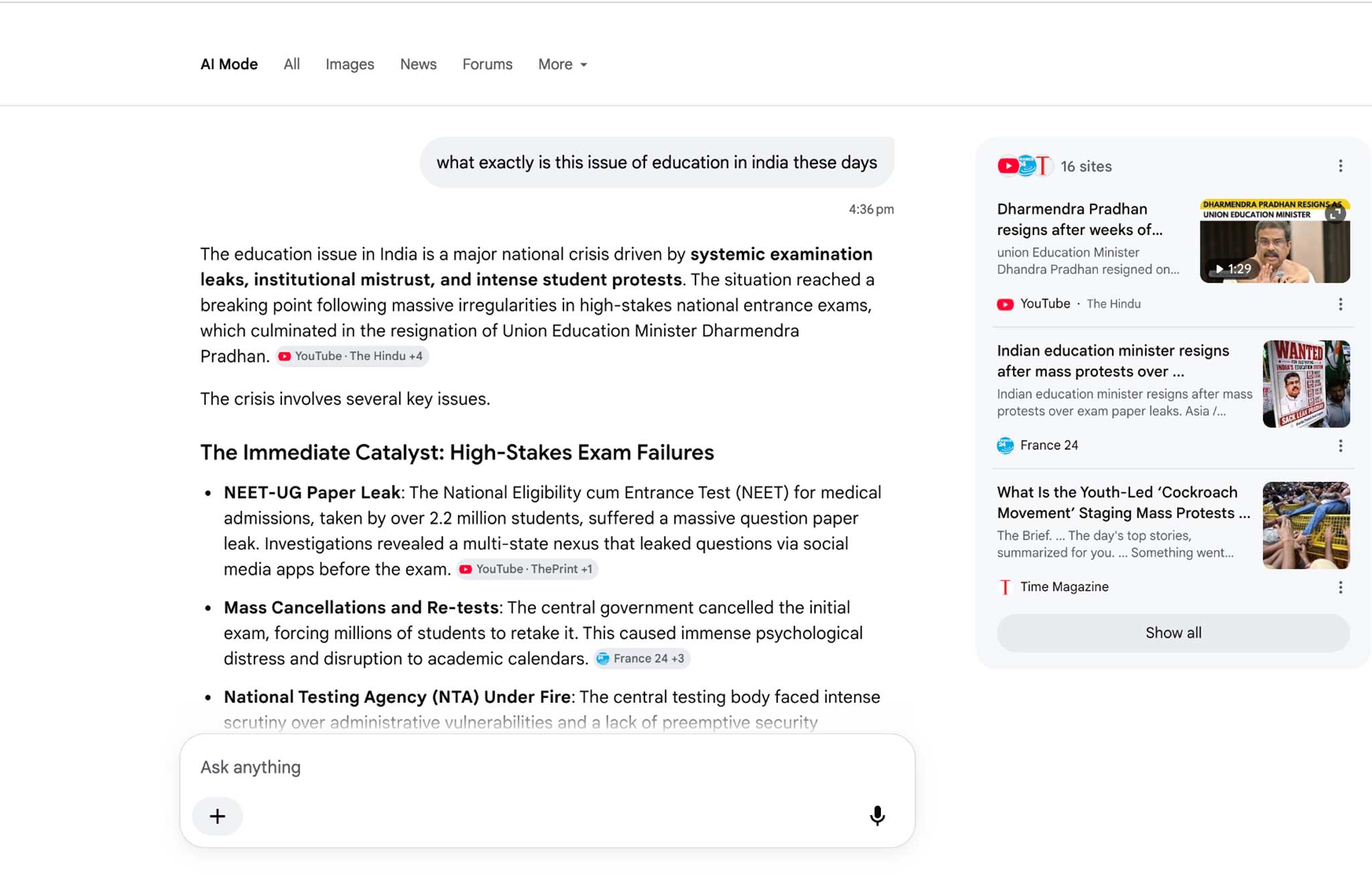Click 'The crisis involves several key issues.' sentence
The width and height of the screenshot is (1372, 891).
[345, 399]
